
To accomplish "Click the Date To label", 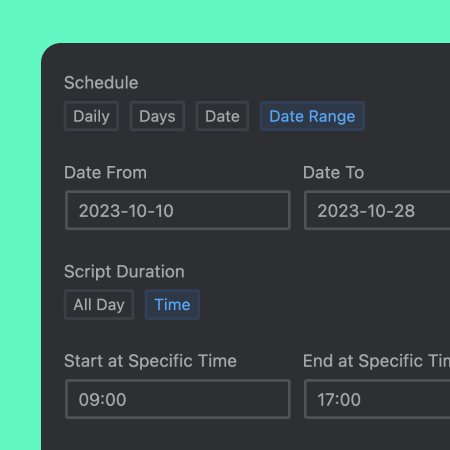I will click(x=333, y=173).
